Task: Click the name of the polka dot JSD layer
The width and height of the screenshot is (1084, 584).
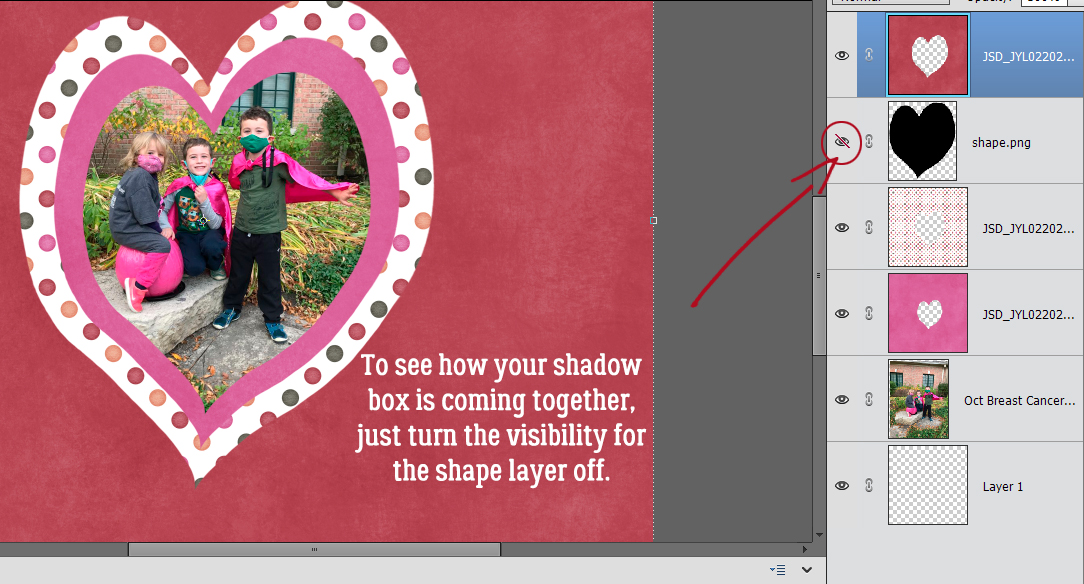Action: pyautogui.click(x=1029, y=228)
